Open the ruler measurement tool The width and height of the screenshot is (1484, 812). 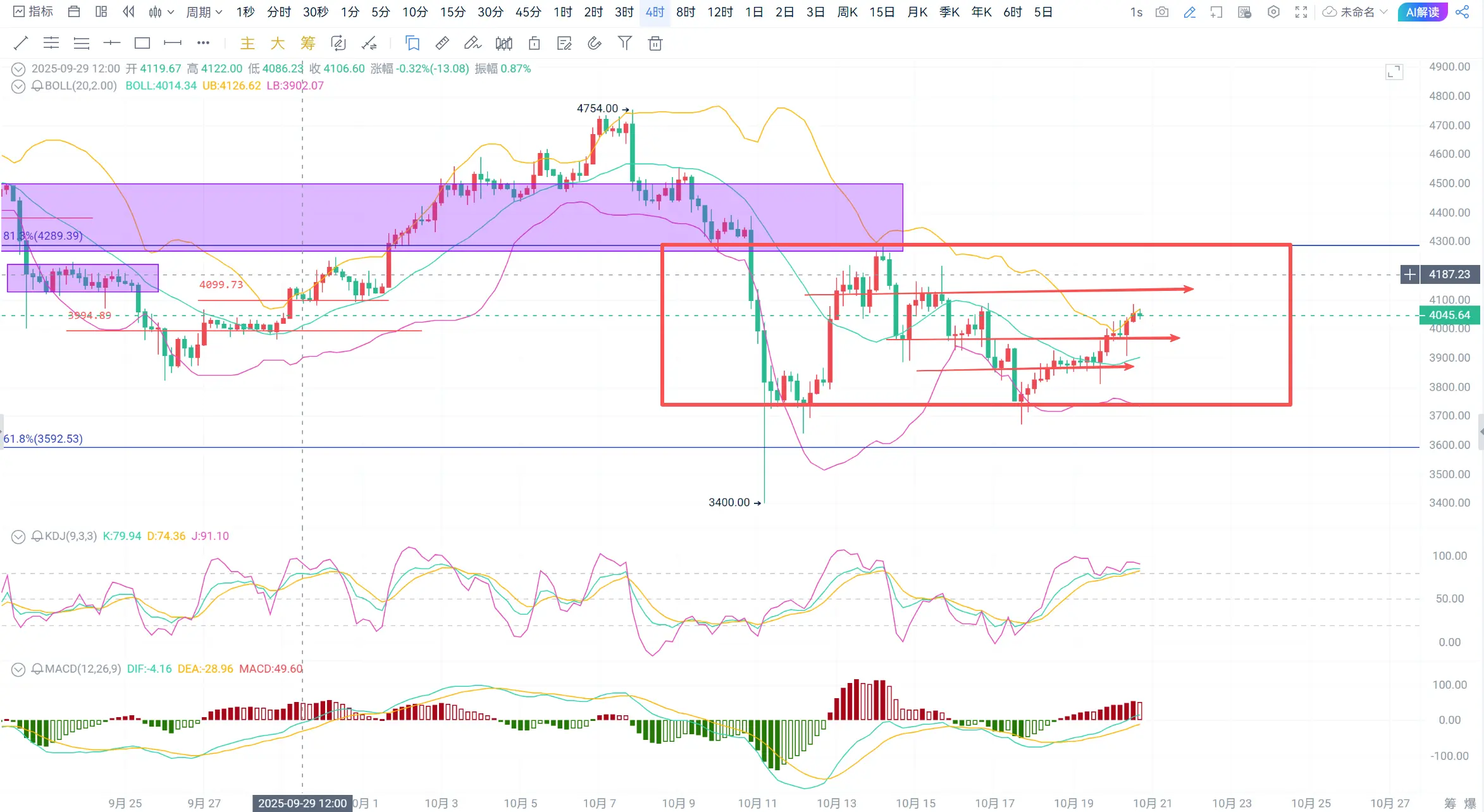[442, 43]
